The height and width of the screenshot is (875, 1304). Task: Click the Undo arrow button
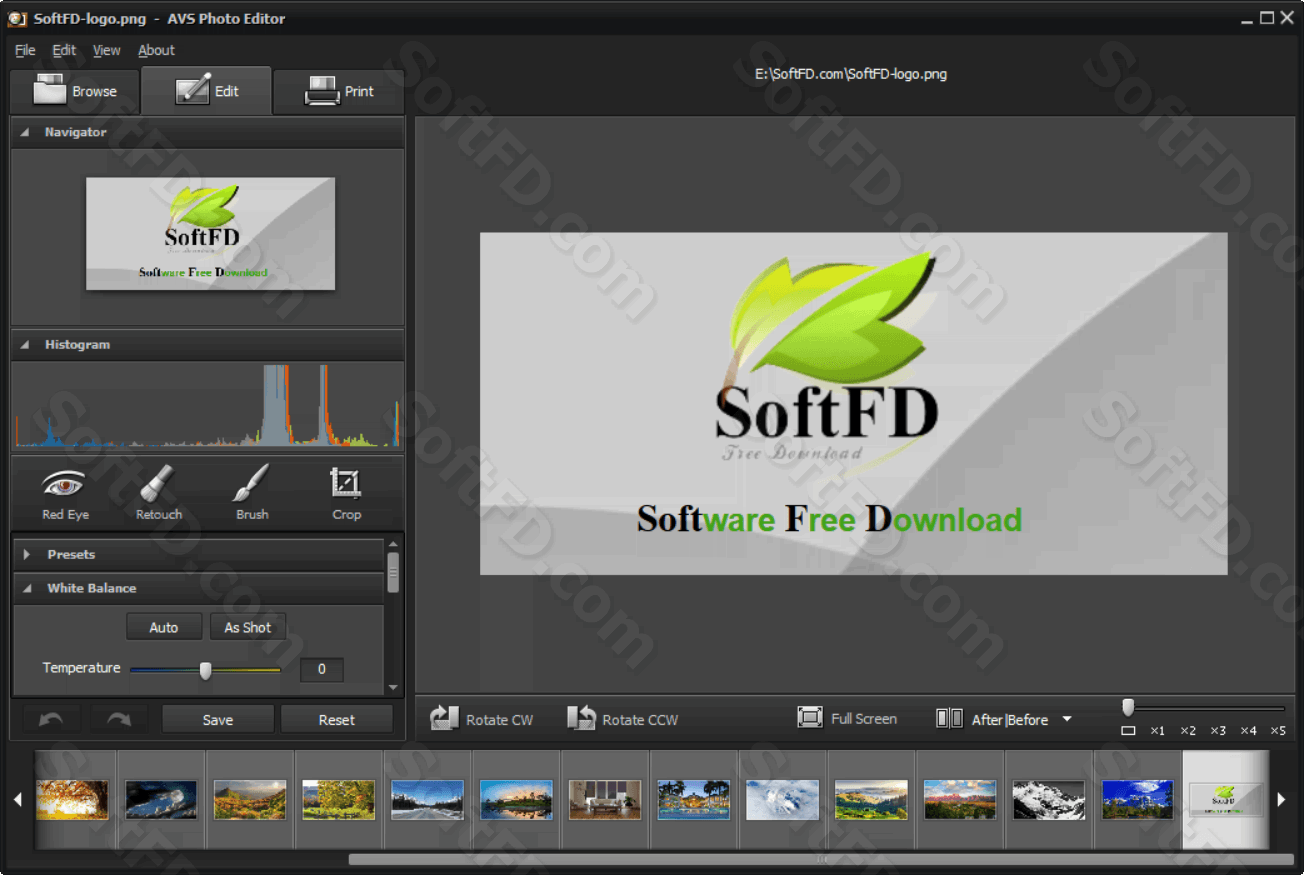click(x=51, y=719)
